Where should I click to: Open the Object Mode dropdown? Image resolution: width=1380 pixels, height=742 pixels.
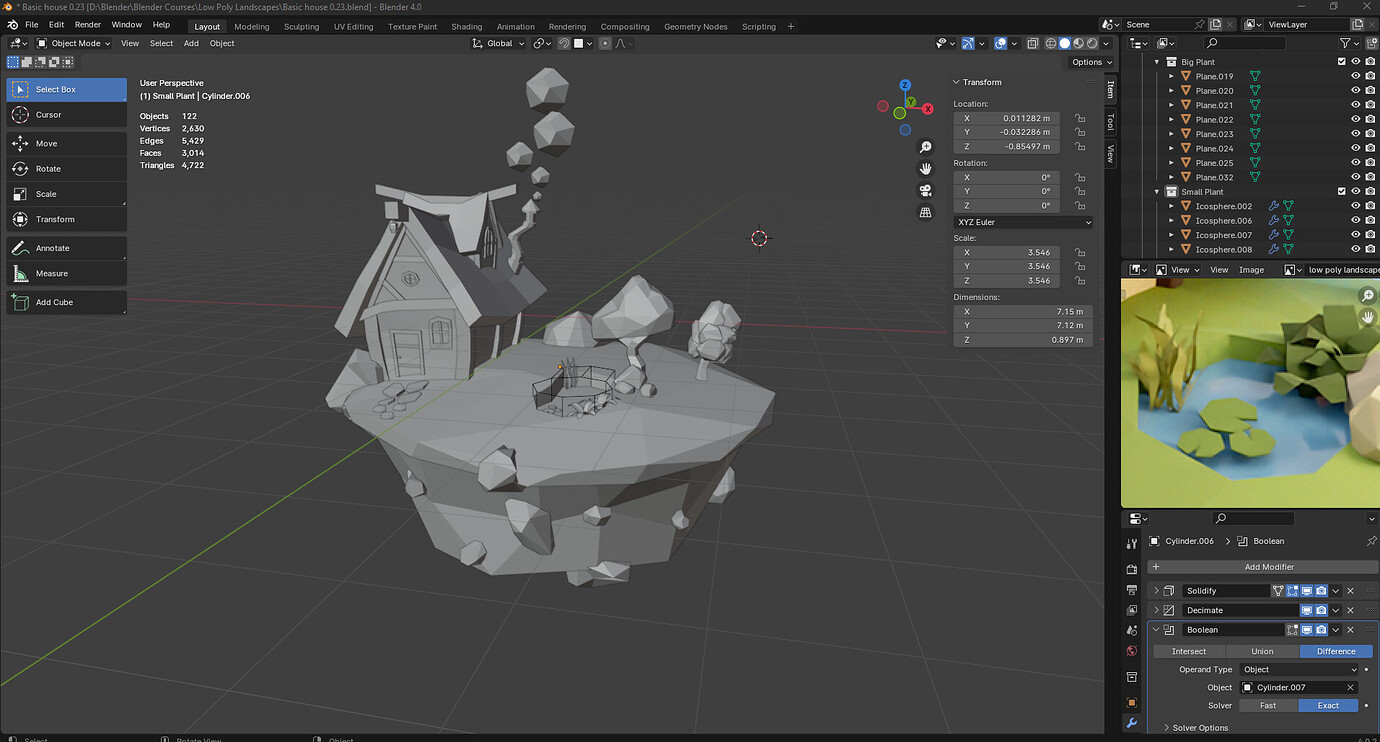[x=74, y=43]
